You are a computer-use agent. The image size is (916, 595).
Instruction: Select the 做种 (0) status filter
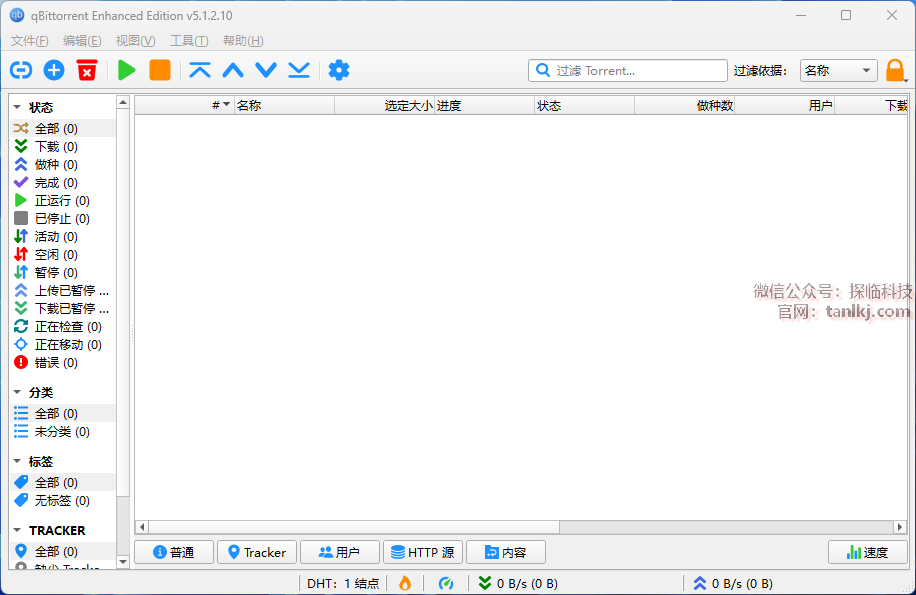click(55, 164)
